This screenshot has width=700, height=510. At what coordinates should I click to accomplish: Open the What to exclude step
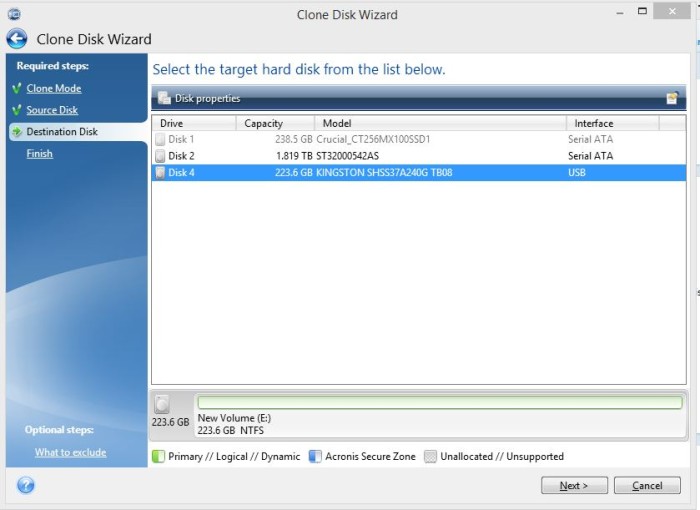(x=71, y=452)
